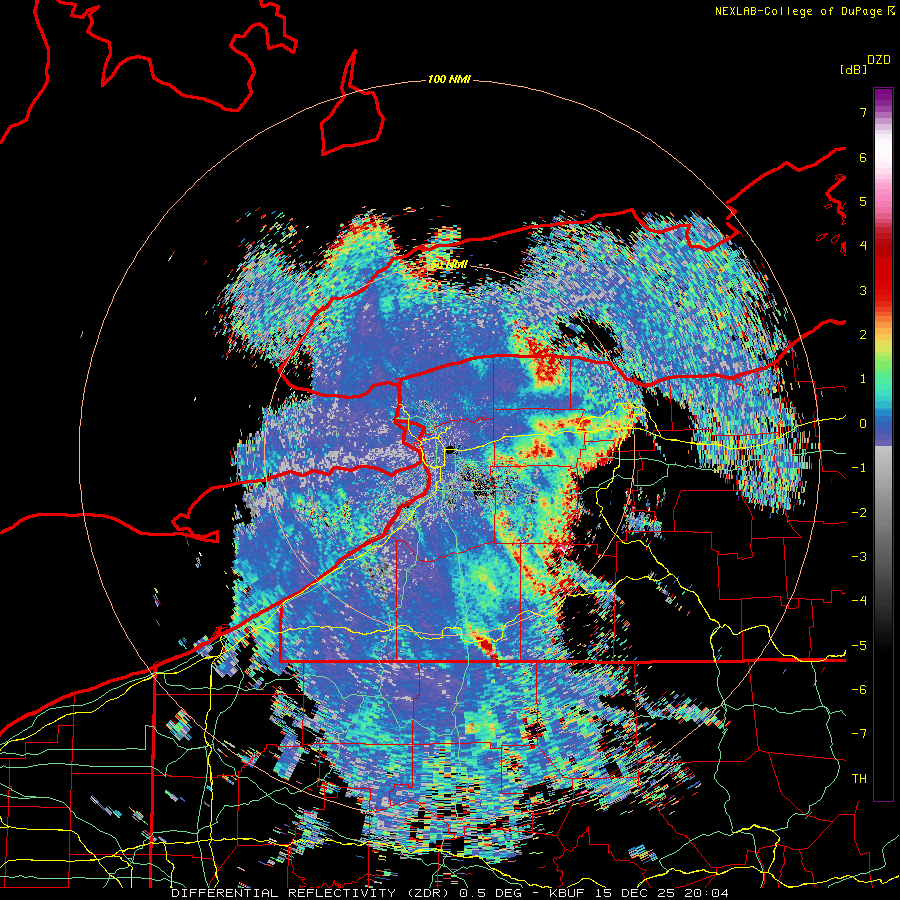Click the -5 value on the dB scale
Viewport: 900px width, 900px height.
pos(859,646)
